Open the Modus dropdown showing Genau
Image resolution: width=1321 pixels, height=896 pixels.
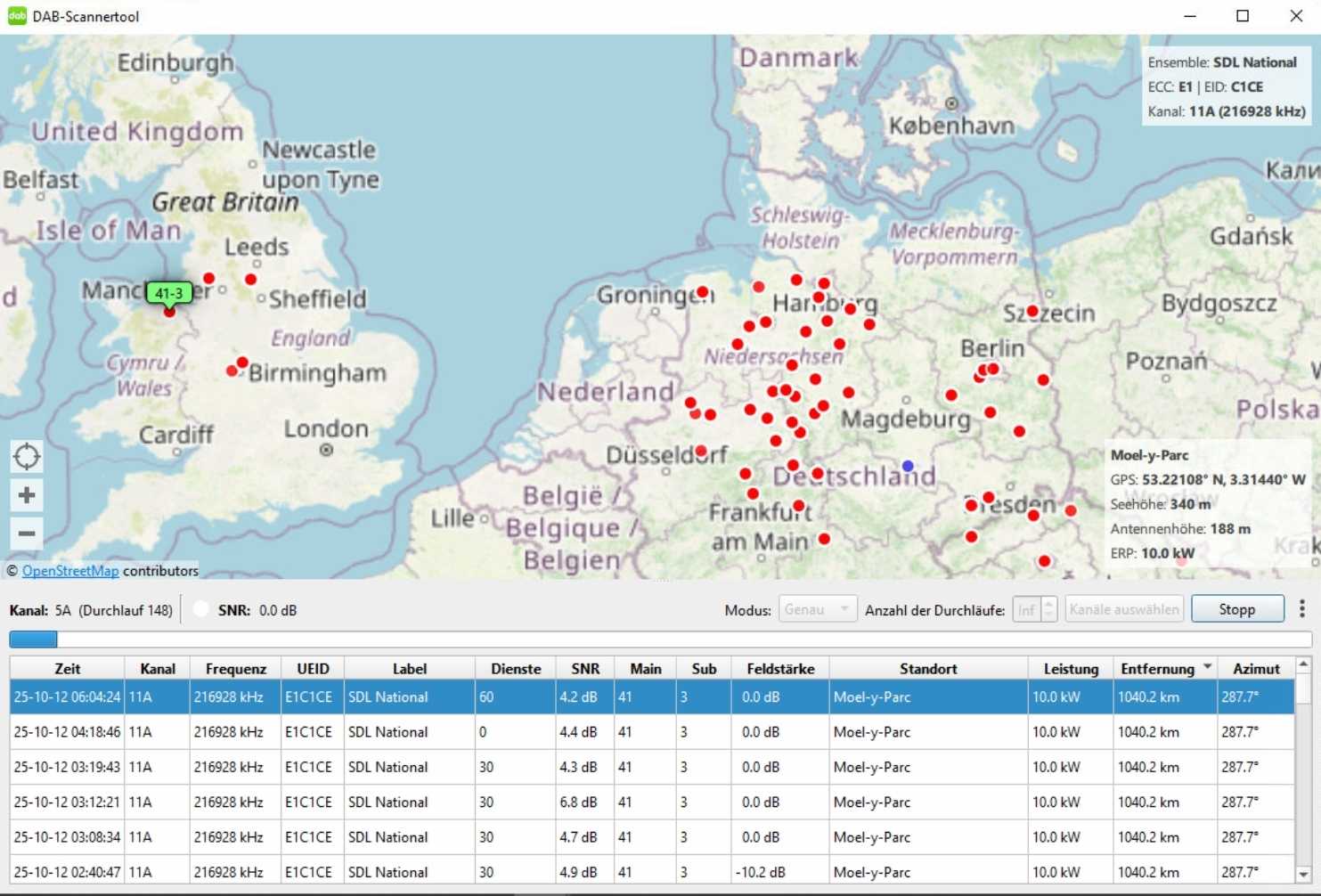click(817, 609)
